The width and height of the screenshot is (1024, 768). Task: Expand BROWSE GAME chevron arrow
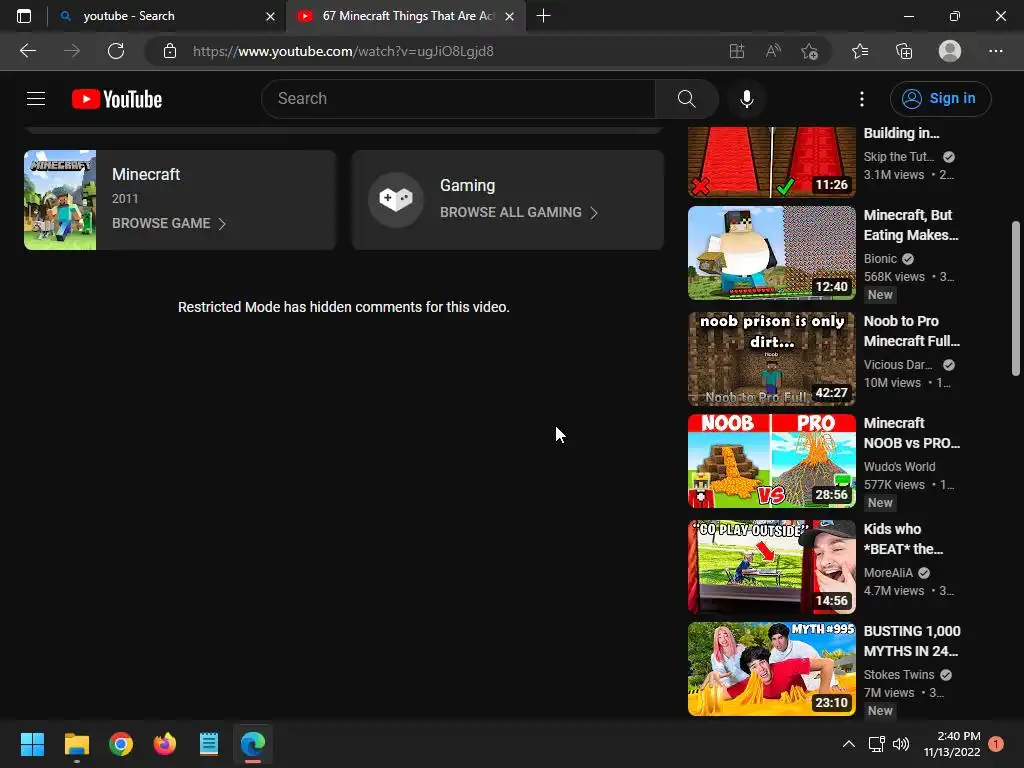(222, 224)
